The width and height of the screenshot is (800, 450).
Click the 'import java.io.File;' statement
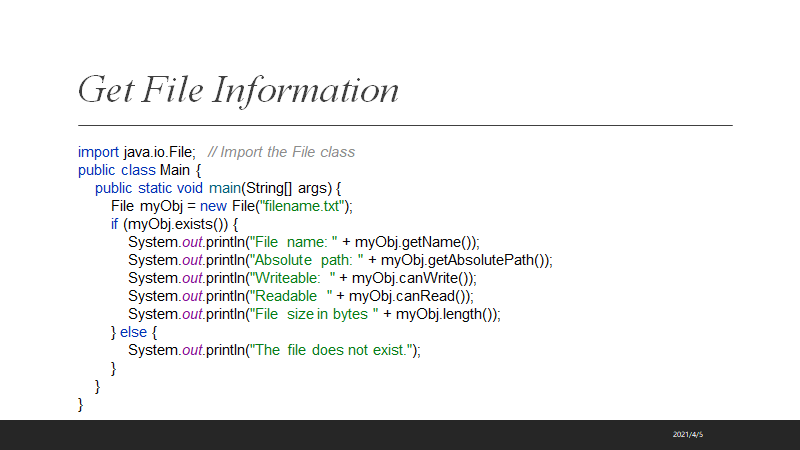click(137, 152)
